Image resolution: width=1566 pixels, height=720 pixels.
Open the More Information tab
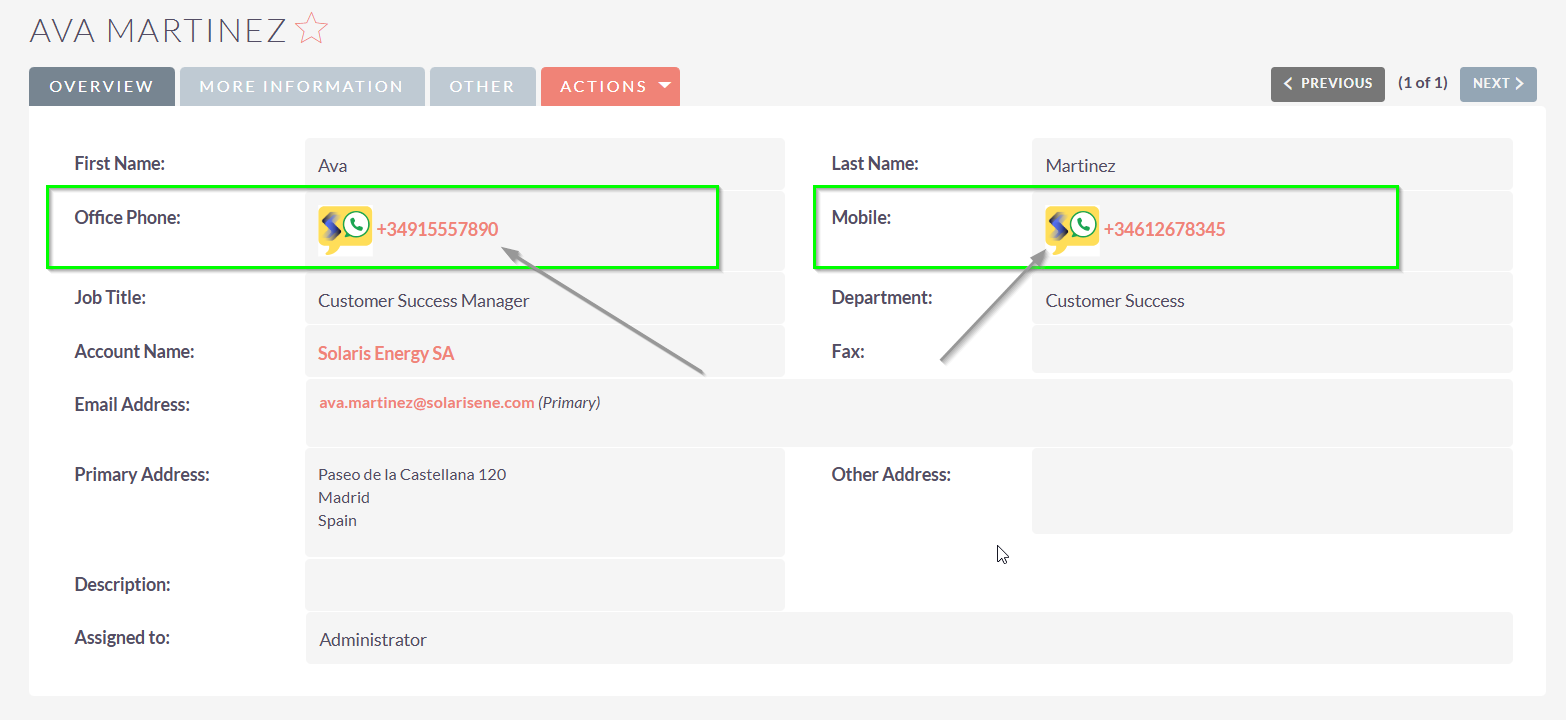coord(301,86)
